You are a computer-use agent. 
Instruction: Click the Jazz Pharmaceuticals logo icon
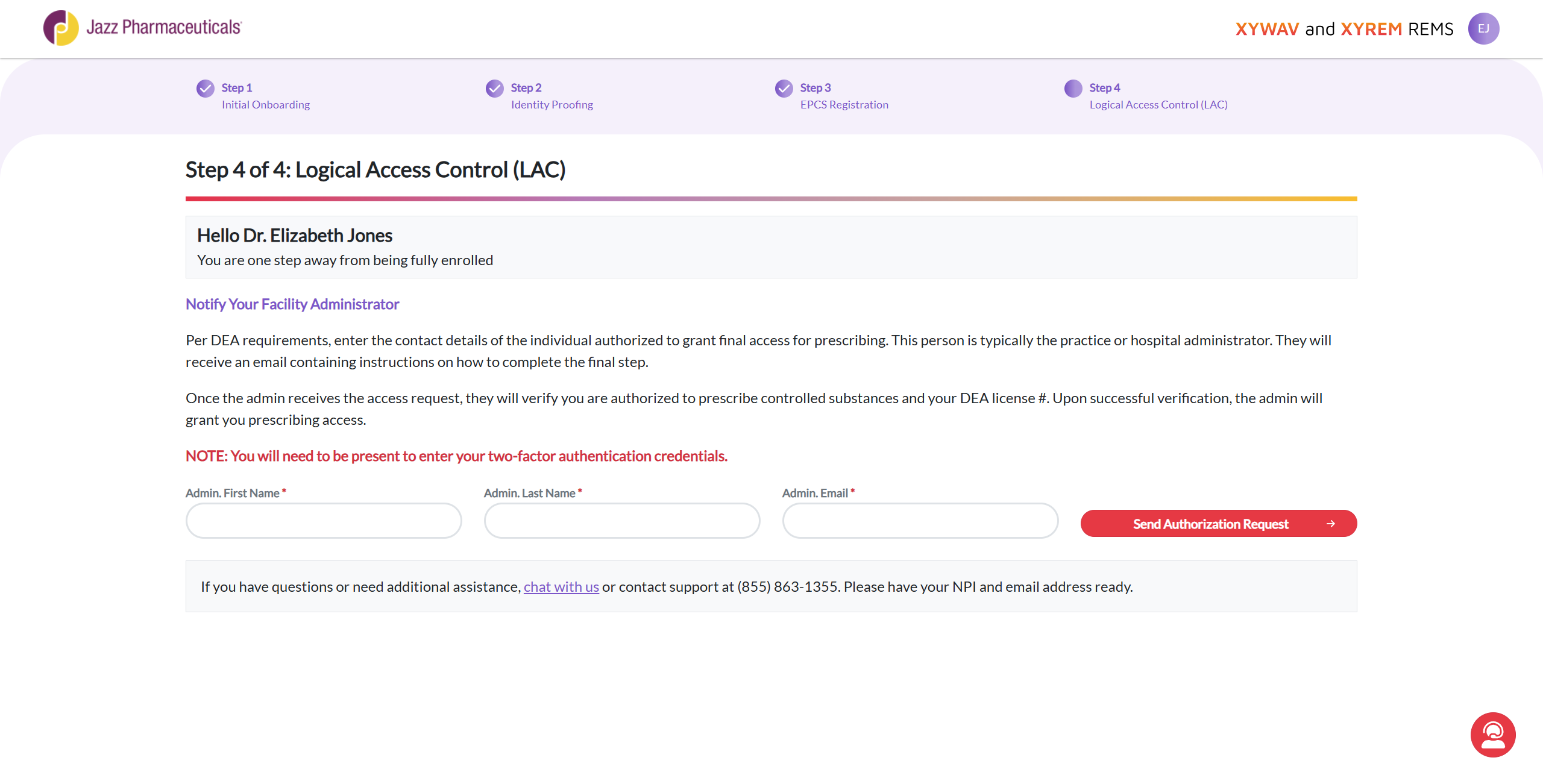pos(61,28)
